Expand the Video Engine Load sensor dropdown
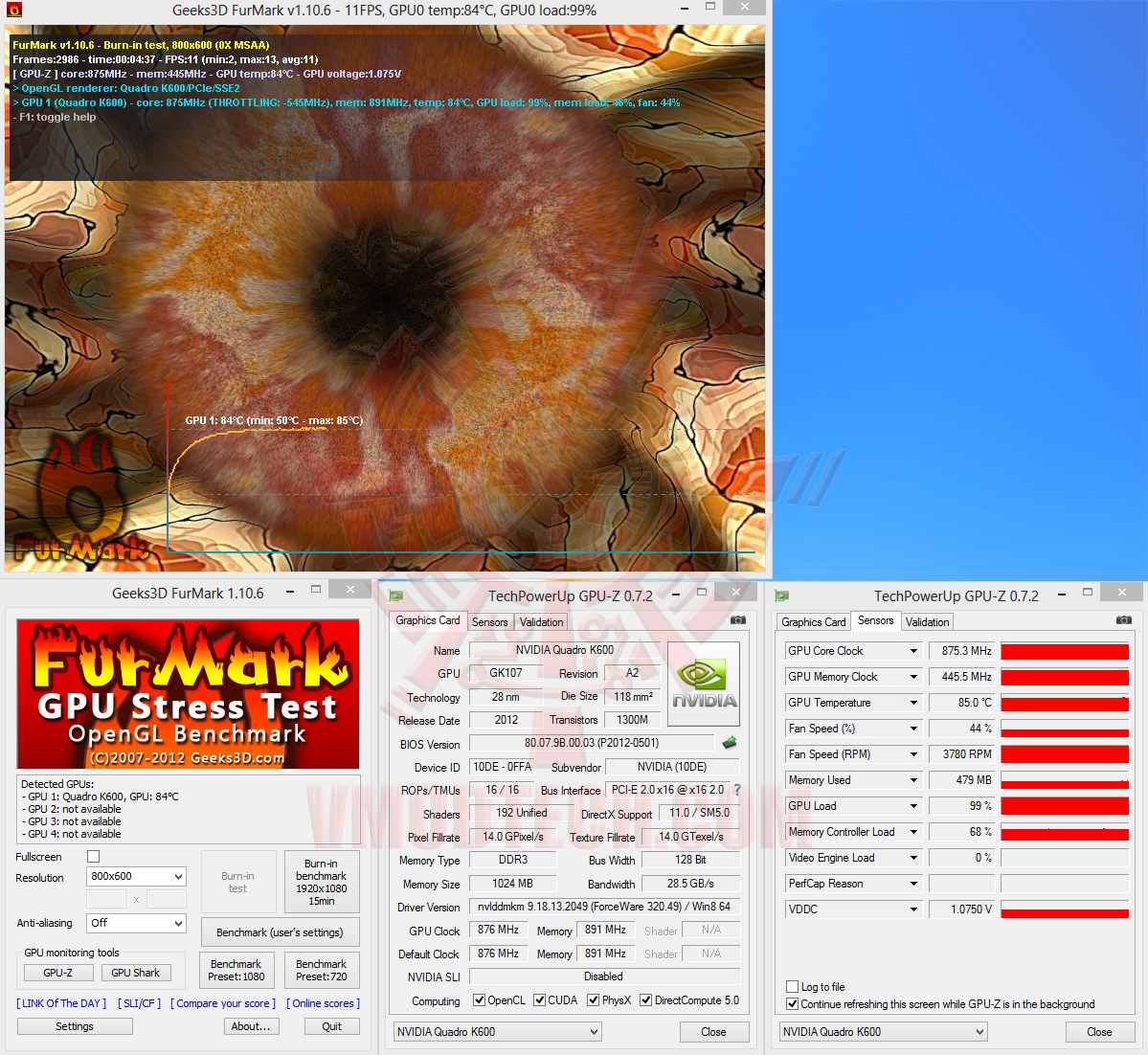The image size is (1148, 1055). pyautogui.click(x=913, y=858)
